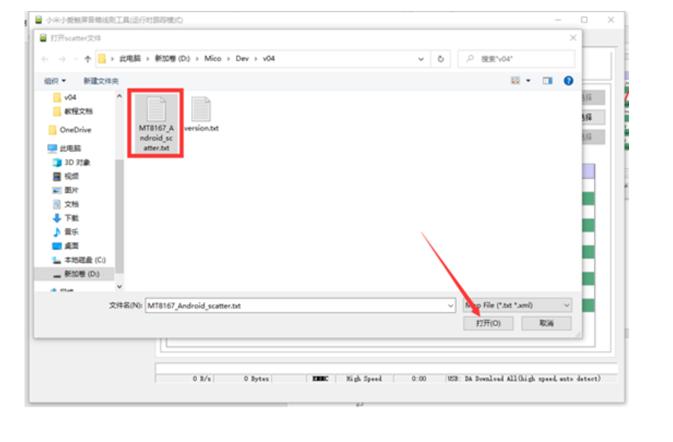Click the 取消 cancel button

pos(546,323)
